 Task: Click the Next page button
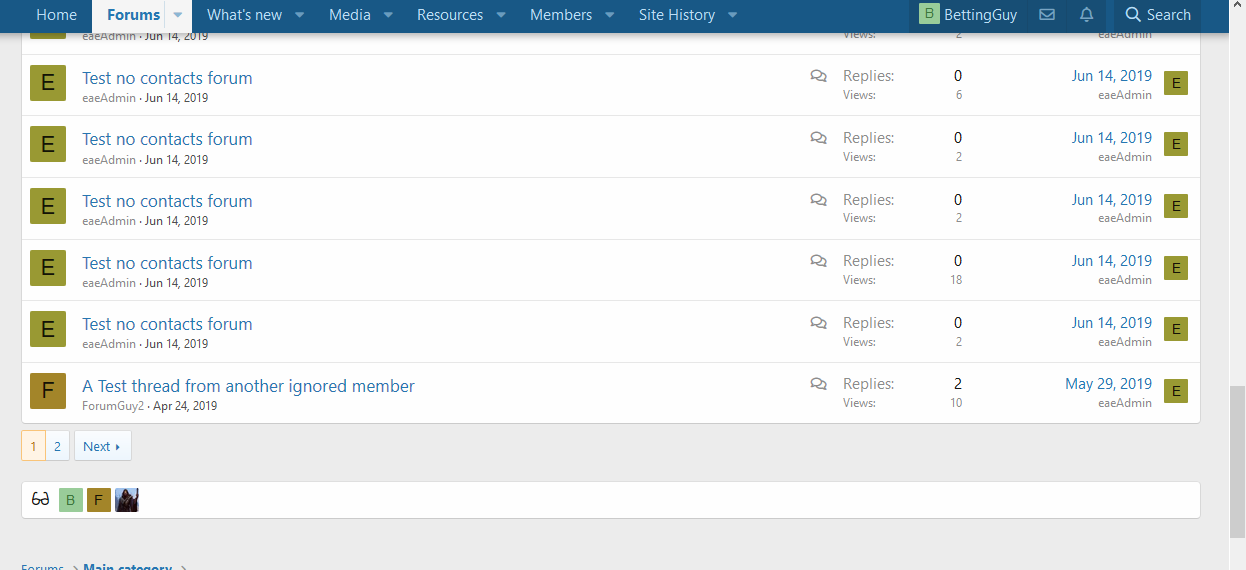coord(102,446)
